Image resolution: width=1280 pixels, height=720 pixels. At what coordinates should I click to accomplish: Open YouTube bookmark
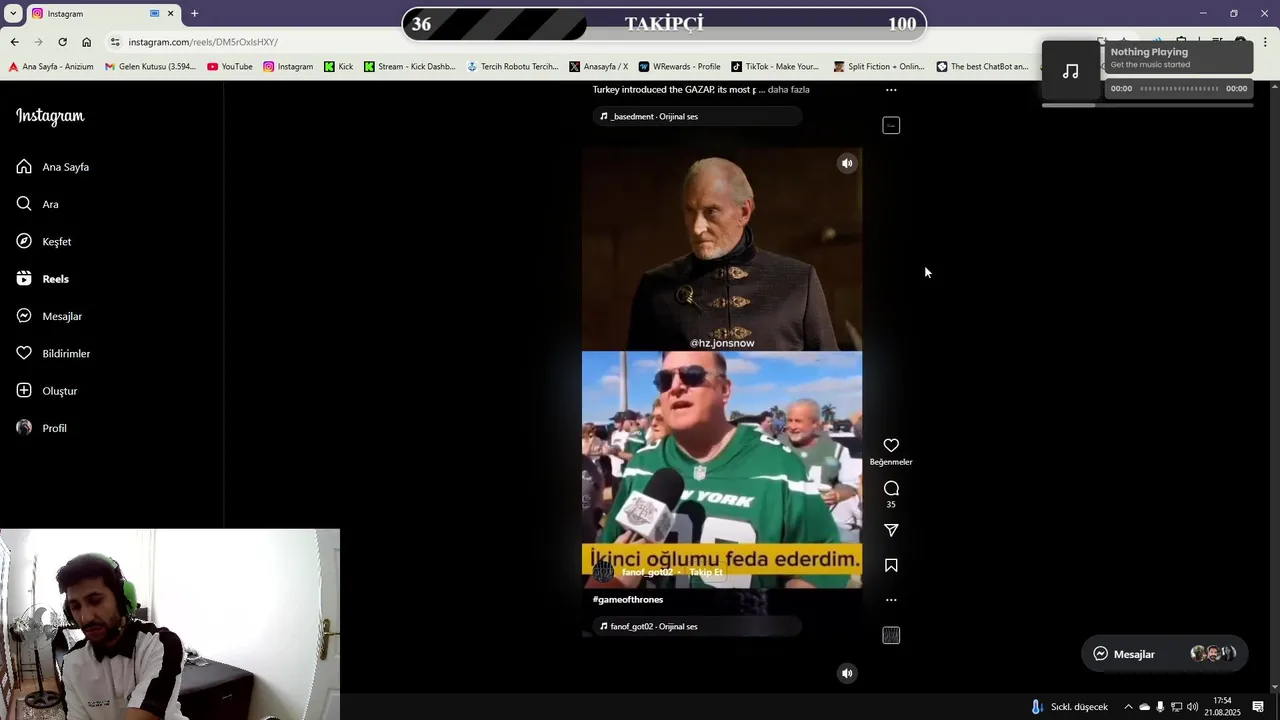point(229,67)
